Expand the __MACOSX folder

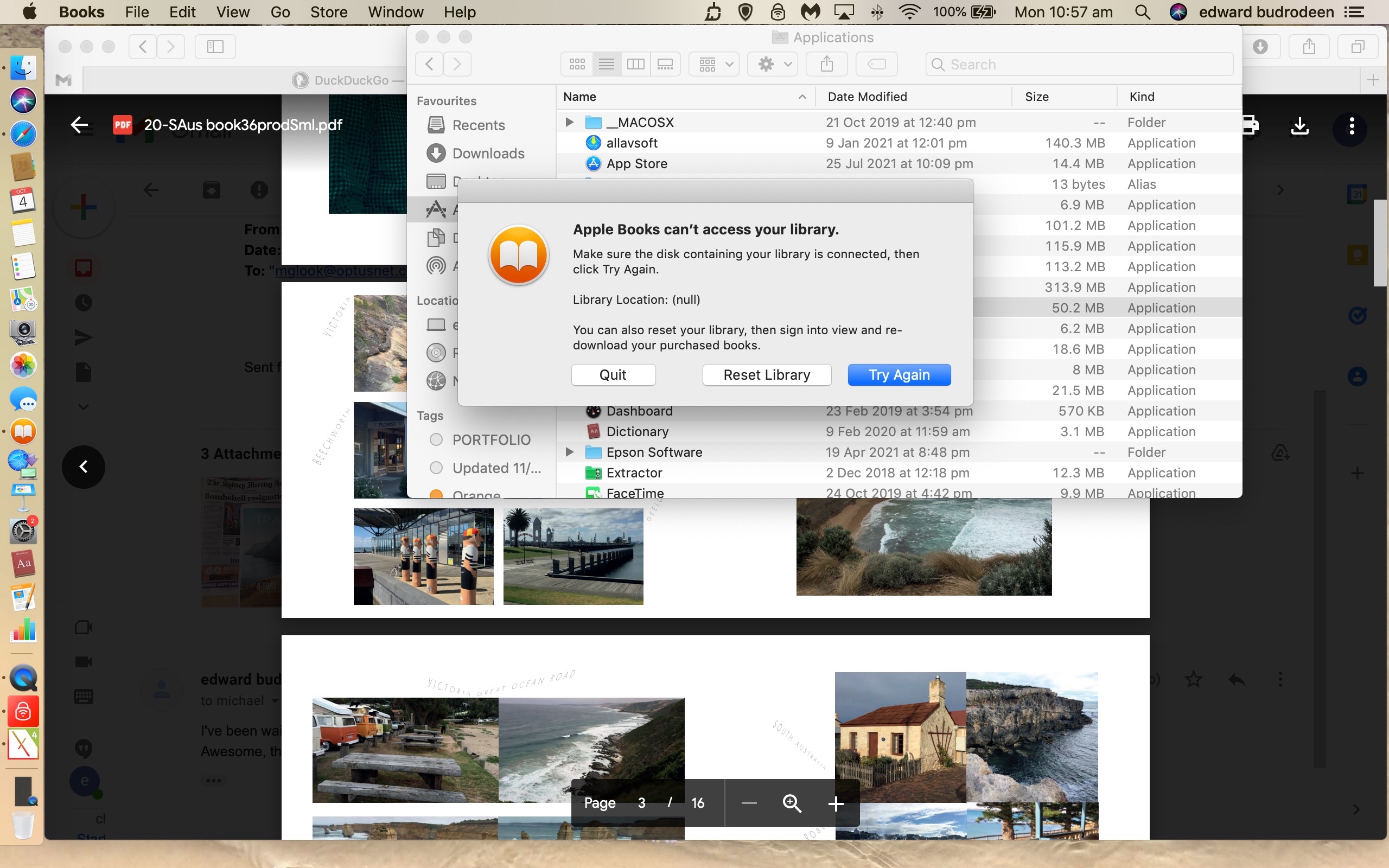coord(569,122)
